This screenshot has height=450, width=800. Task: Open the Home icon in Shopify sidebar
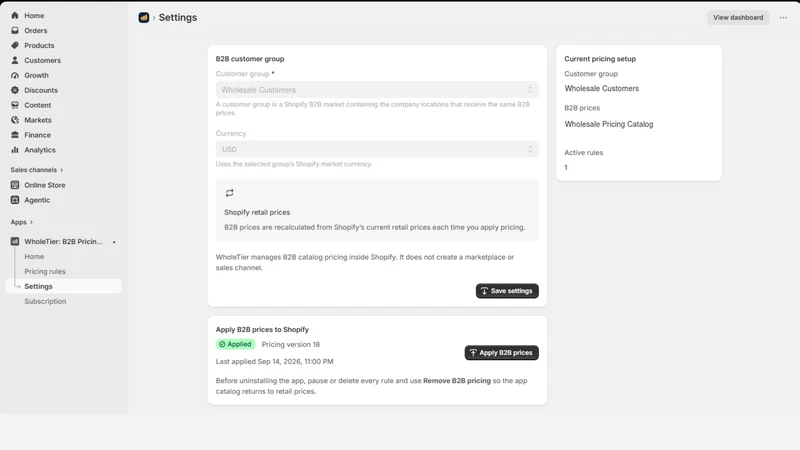pyautogui.click(x=15, y=15)
